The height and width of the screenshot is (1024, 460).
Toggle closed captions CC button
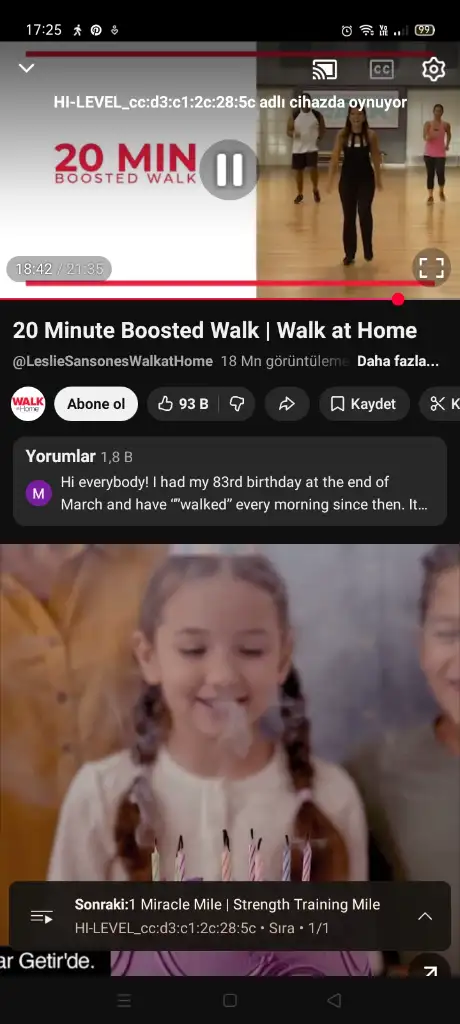[x=382, y=69]
